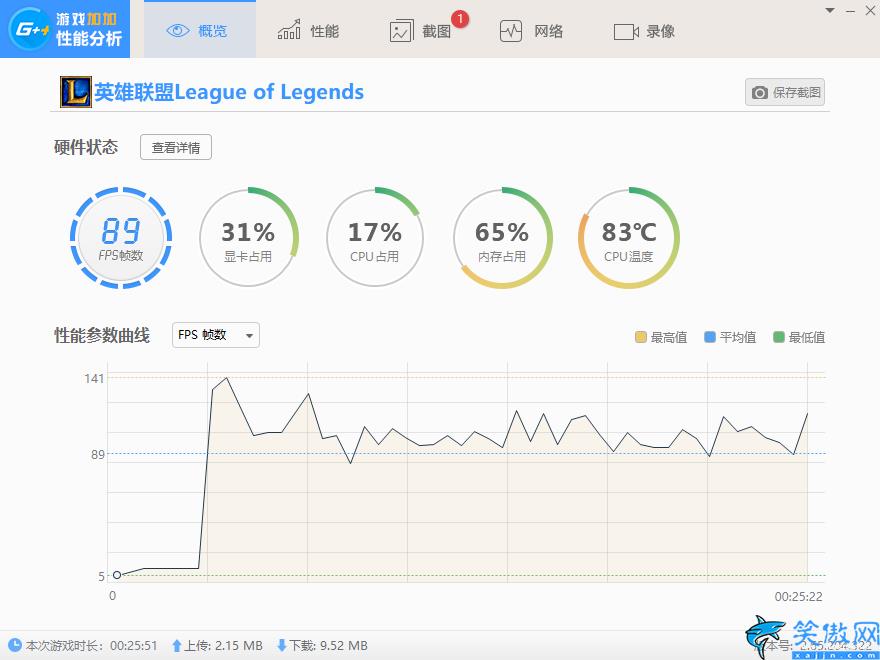This screenshot has width=880, height=660.
Task: Click the League of Legends game icon
Action: [76, 92]
